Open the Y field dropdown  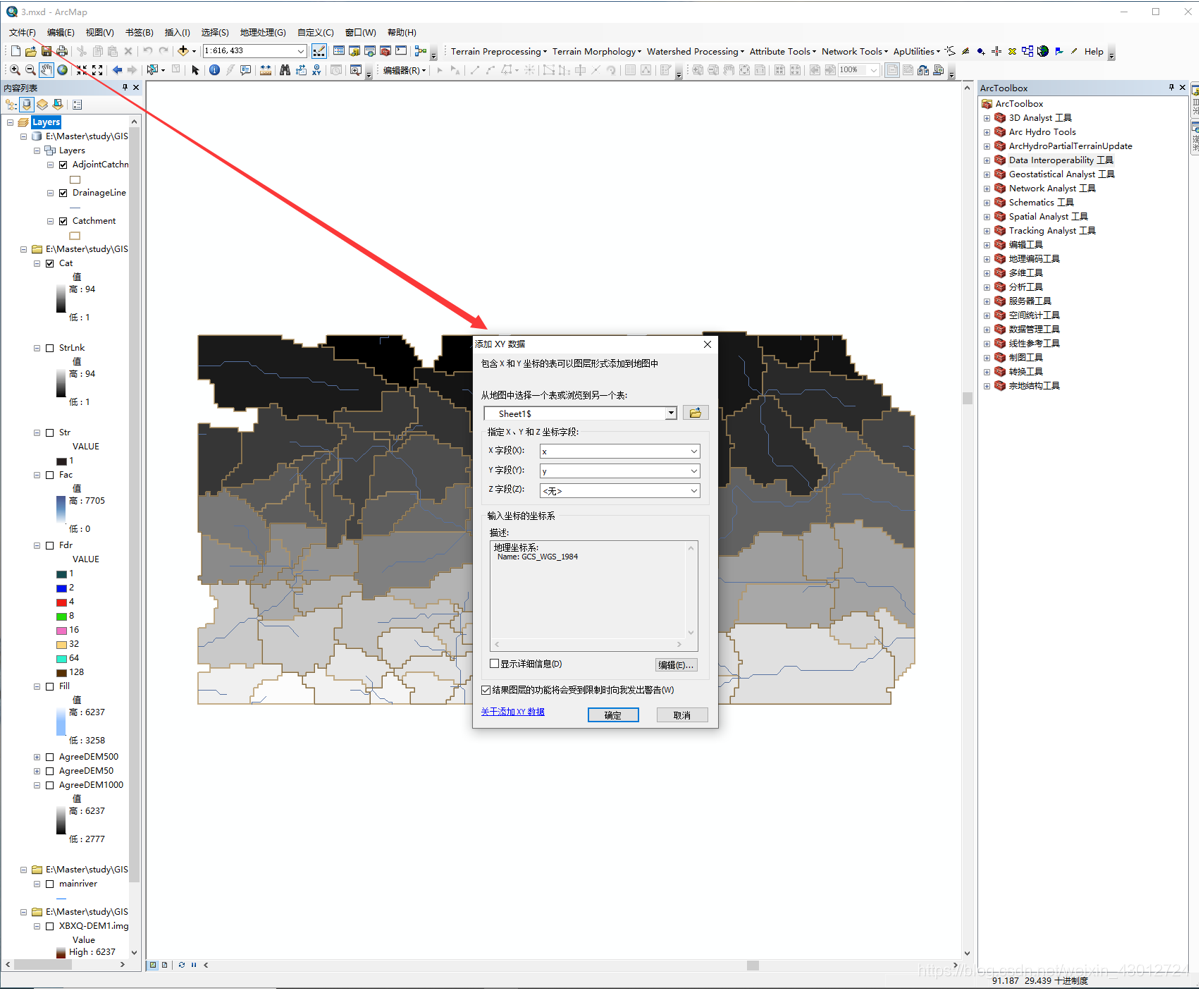pos(694,470)
